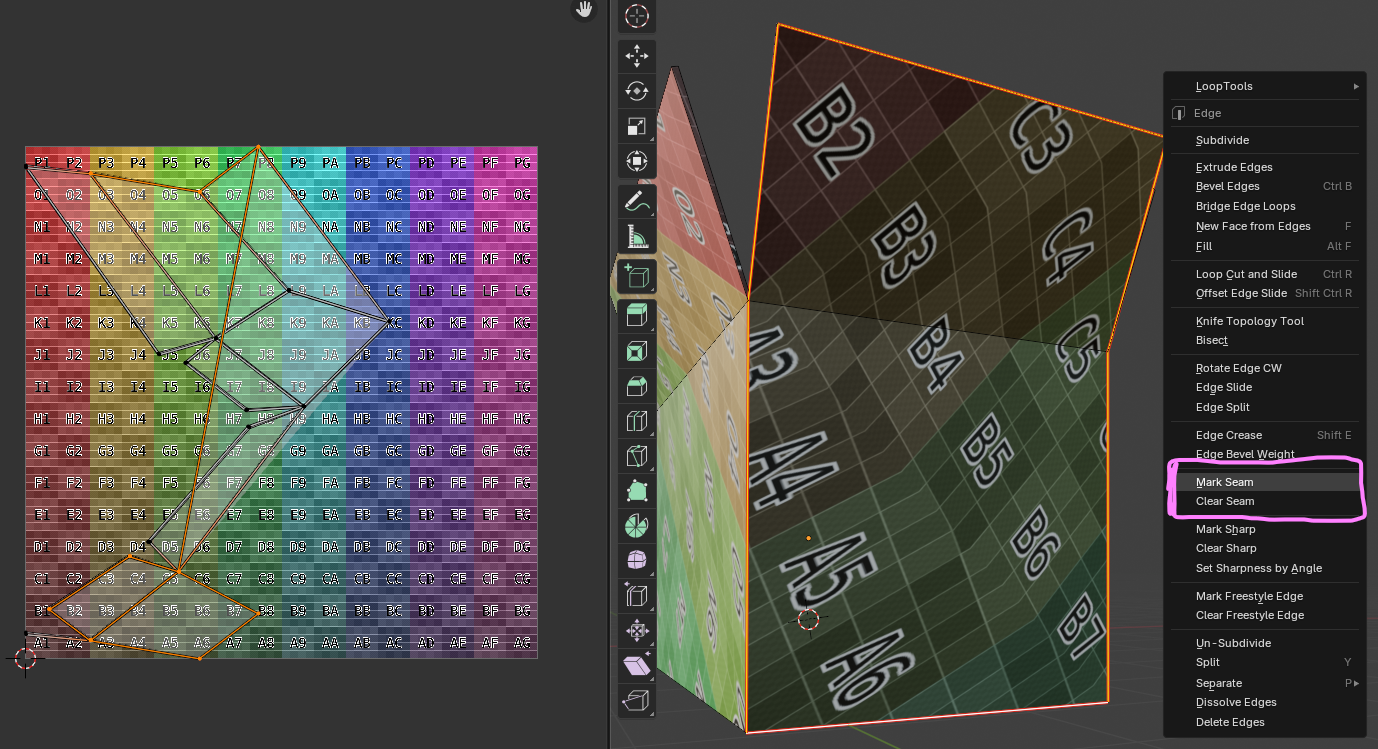Viewport: 1378px width, 749px height.
Task: Select the Scale tool
Action: pyautogui.click(x=636, y=126)
